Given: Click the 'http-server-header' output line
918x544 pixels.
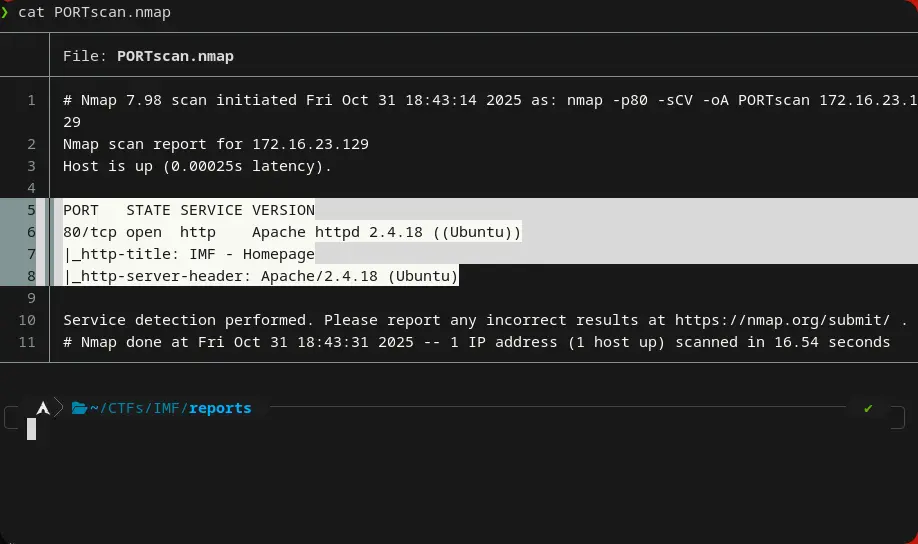Looking at the screenshot, I should click(x=261, y=276).
